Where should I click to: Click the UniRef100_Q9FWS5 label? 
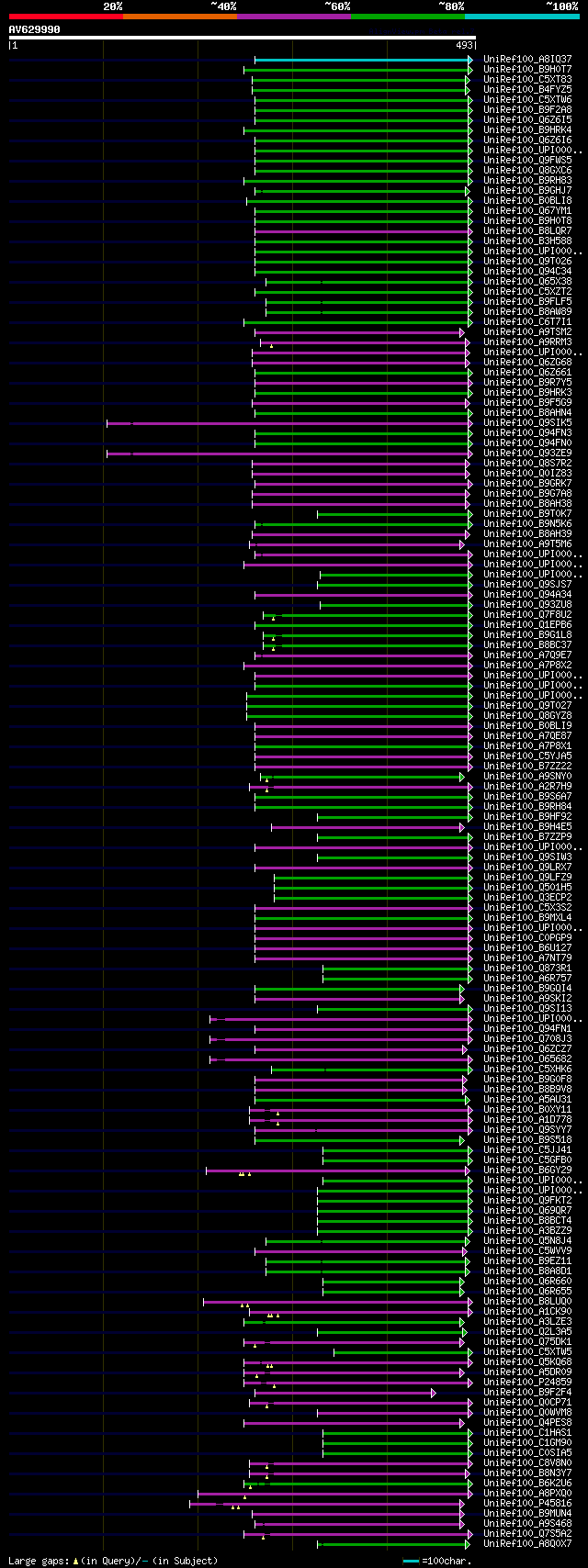[x=527, y=161]
